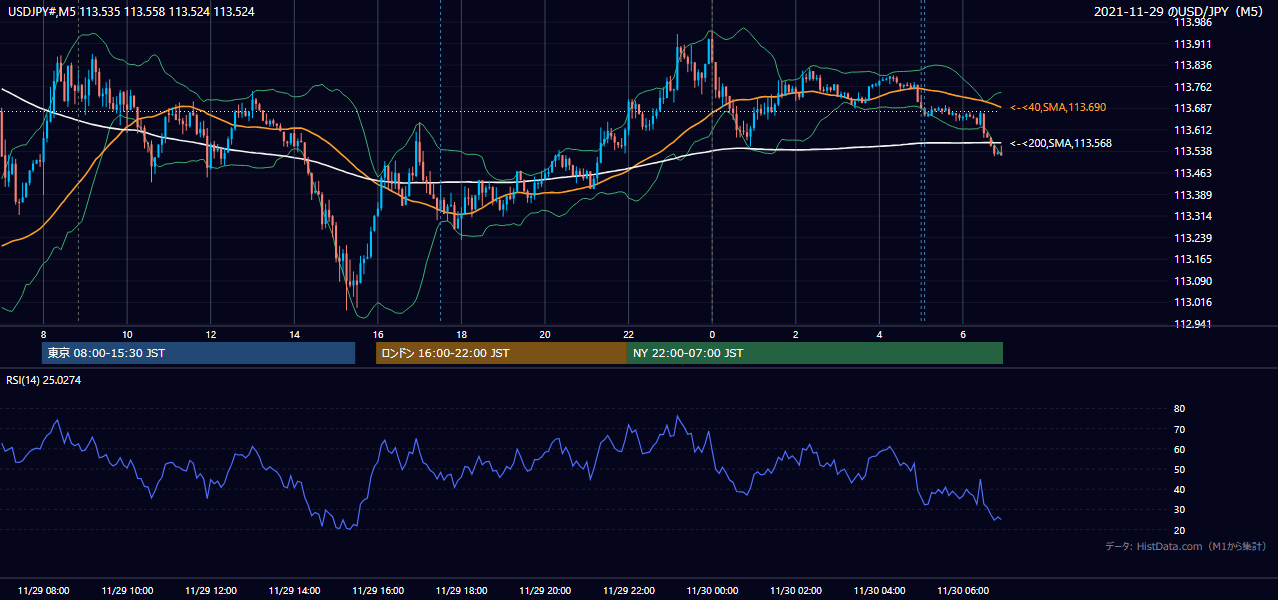Viewport: 1278px width, 600px height.
Task: Select the 40 SMA 113.690 label
Action: pos(1059,107)
